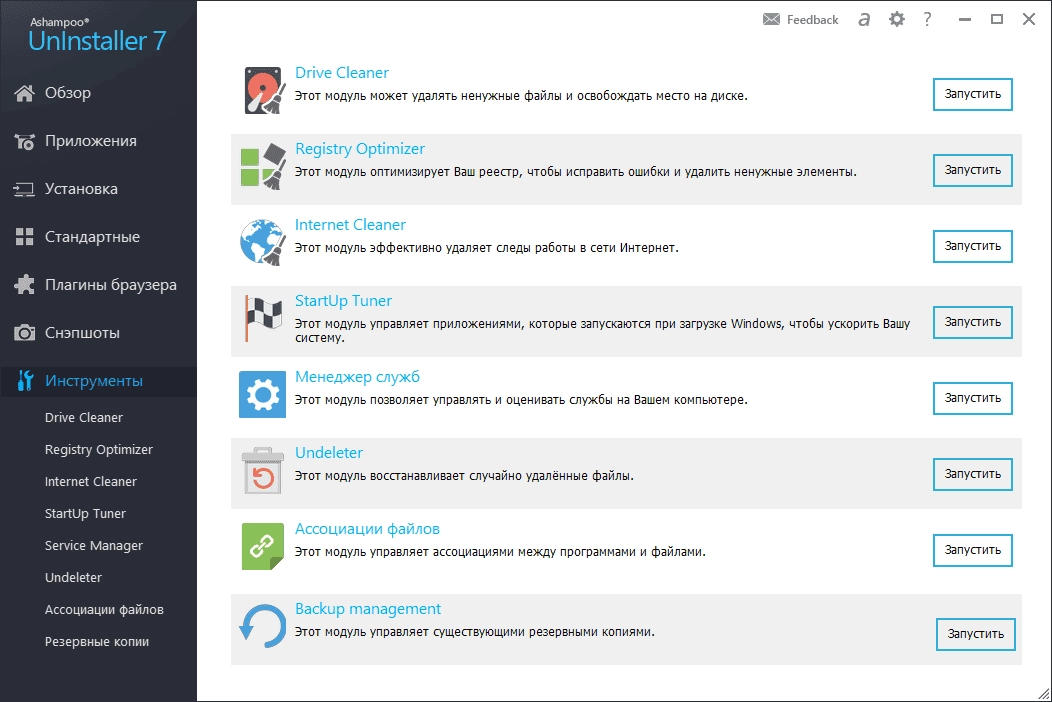Viewport: 1052px width, 702px height.
Task: Launch StartUp Tuner with Запустить button
Action: pos(973,322)
